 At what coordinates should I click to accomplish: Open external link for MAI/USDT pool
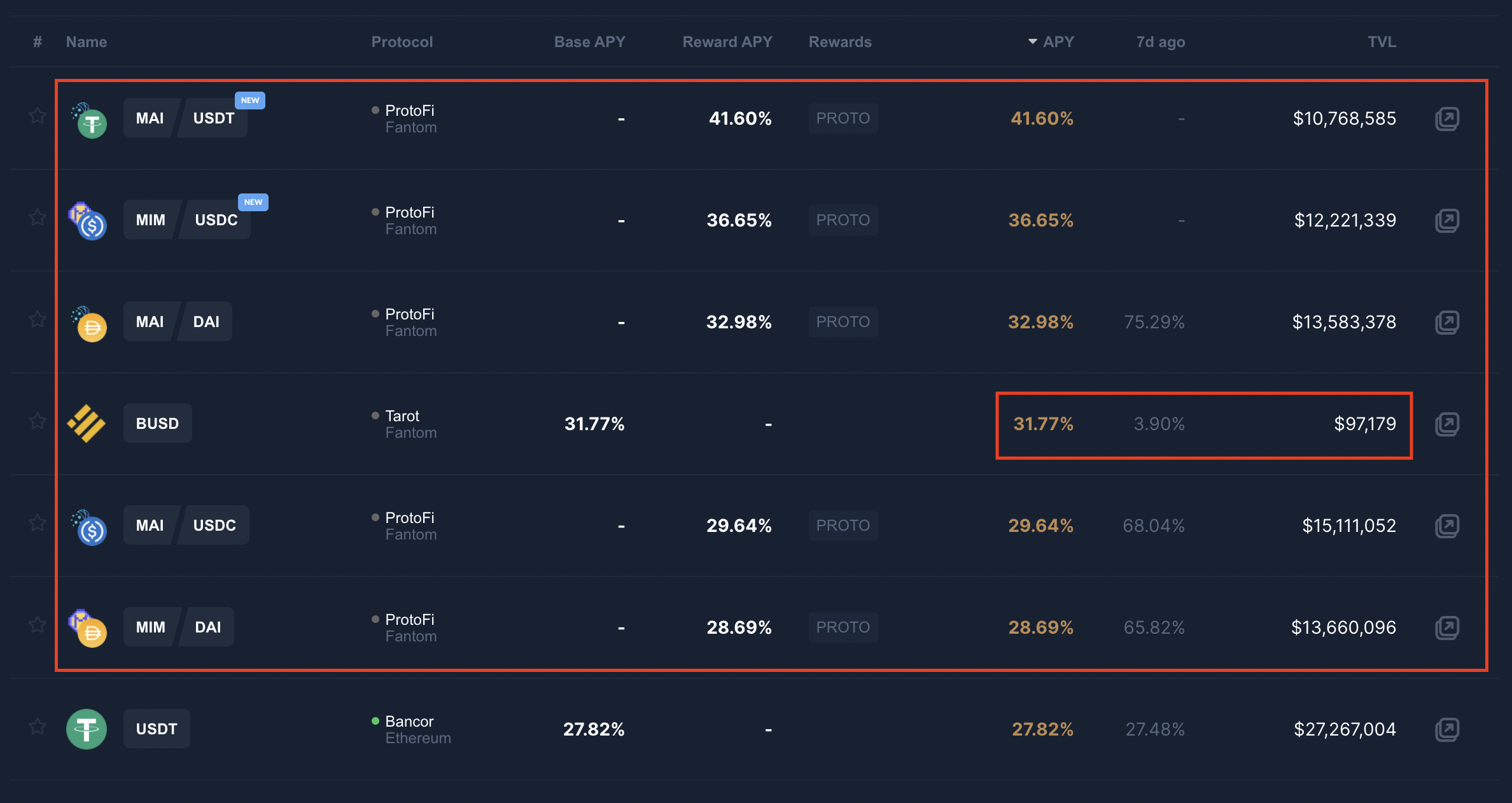point(1447,119)
